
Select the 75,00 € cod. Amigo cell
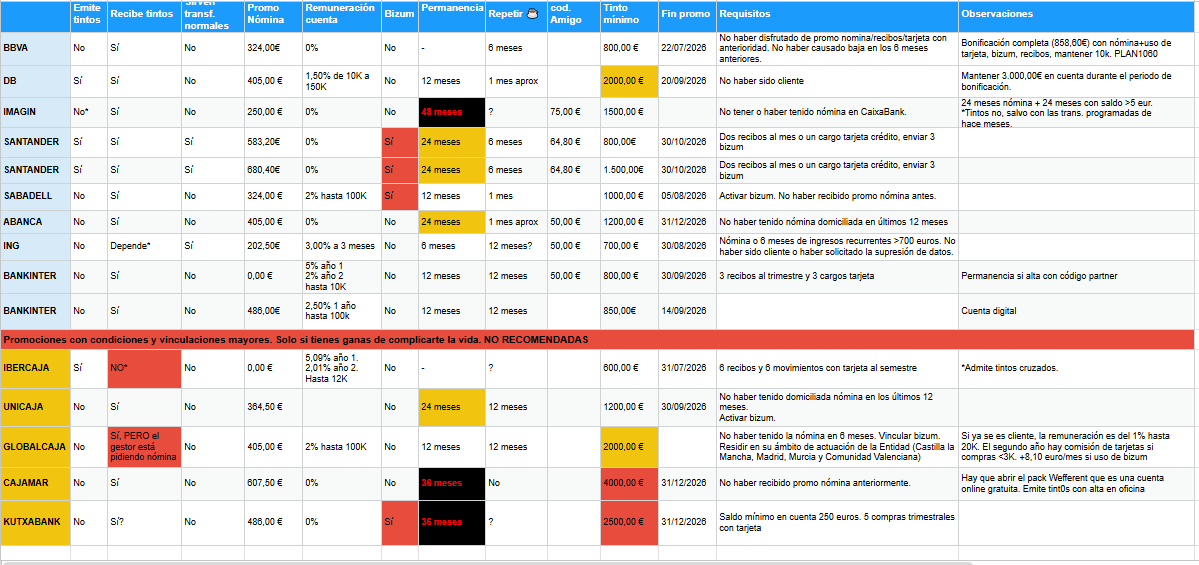click(x=574, y=112)
